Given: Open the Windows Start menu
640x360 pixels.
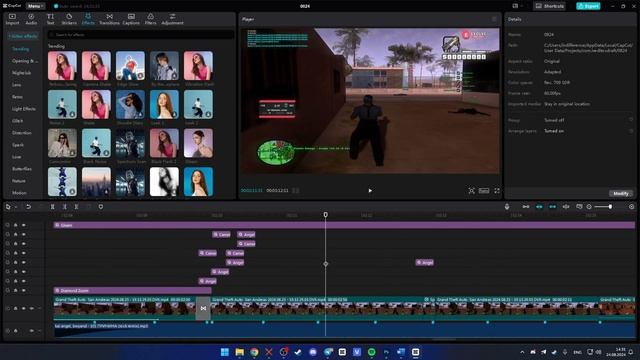Looking at the screenshot, I should point(224,352).
